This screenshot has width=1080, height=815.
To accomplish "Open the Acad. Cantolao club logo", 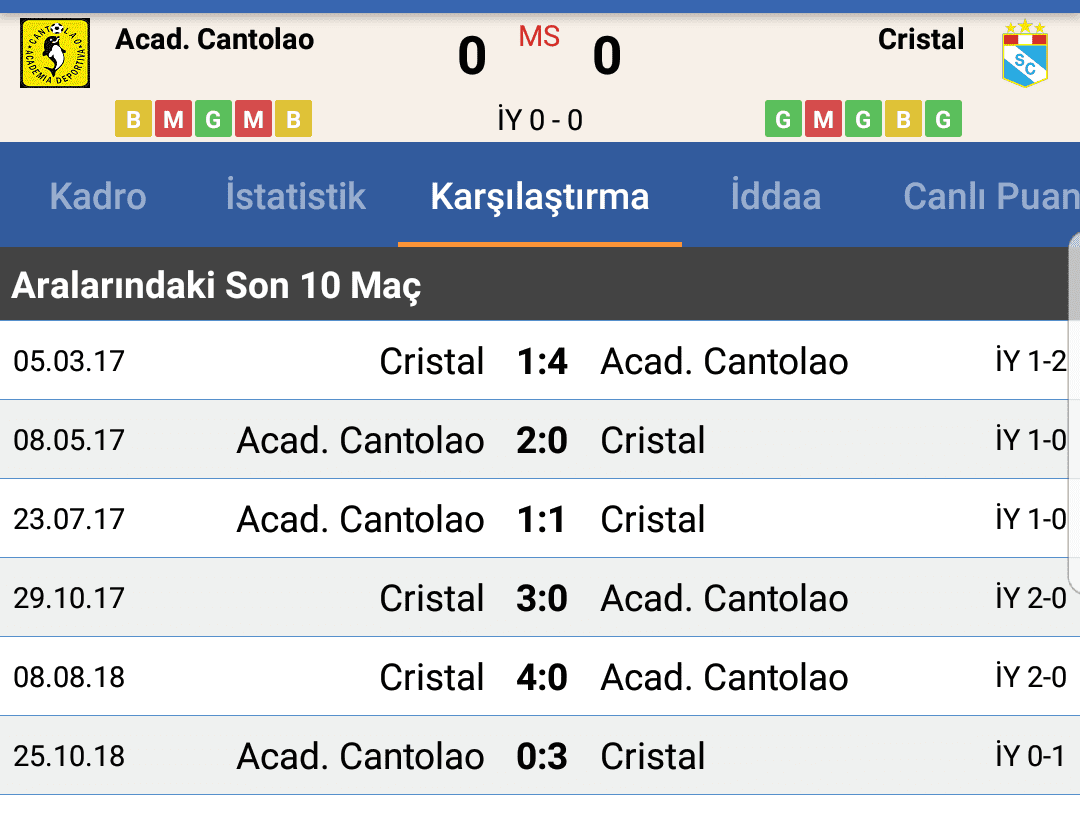I will 55,53.
